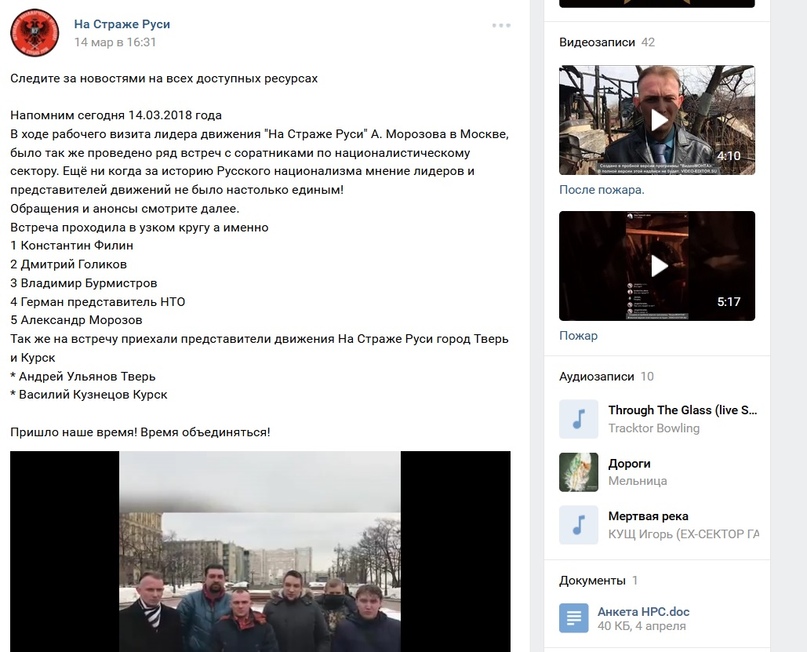Open the Анкета НРС.doc file link
Viewport: 807px width, 652px height.
643,612
